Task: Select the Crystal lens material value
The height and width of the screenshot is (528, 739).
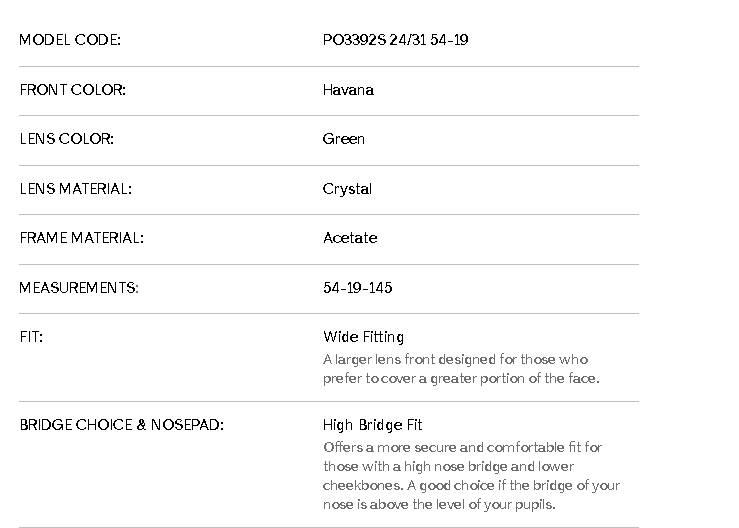Action: (x=347, y=189)
